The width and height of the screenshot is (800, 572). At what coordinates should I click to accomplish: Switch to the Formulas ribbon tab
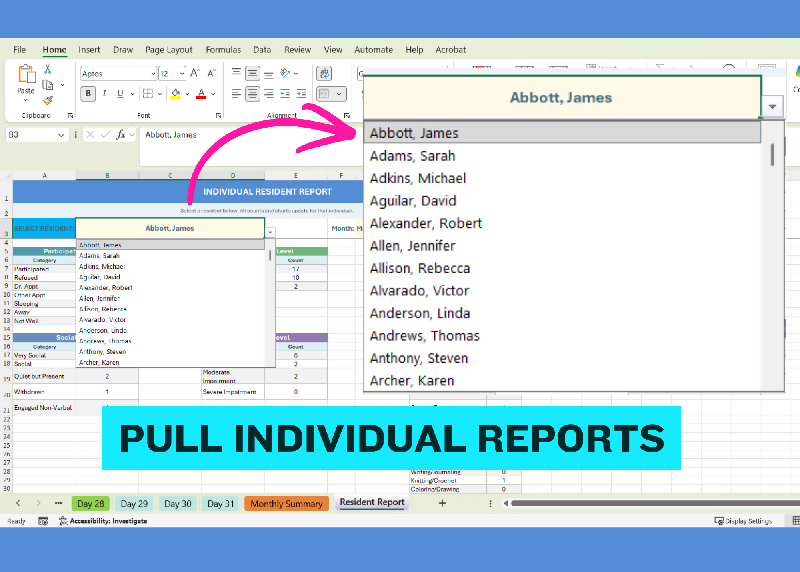click(223, 49)
